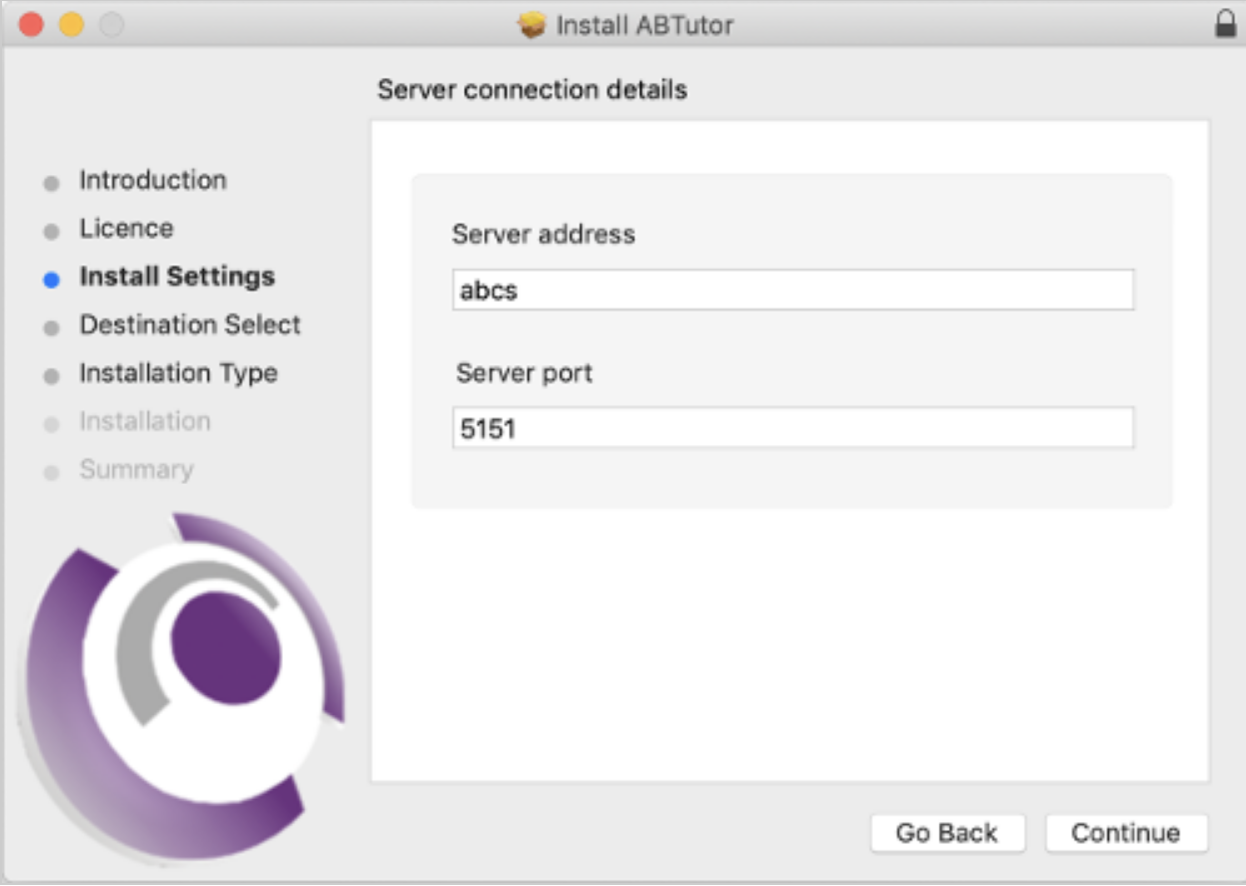Click the purple ABTutor logo graphic
The height and width of the screenshot is (886, 1246).
click(x=182, y=690)
